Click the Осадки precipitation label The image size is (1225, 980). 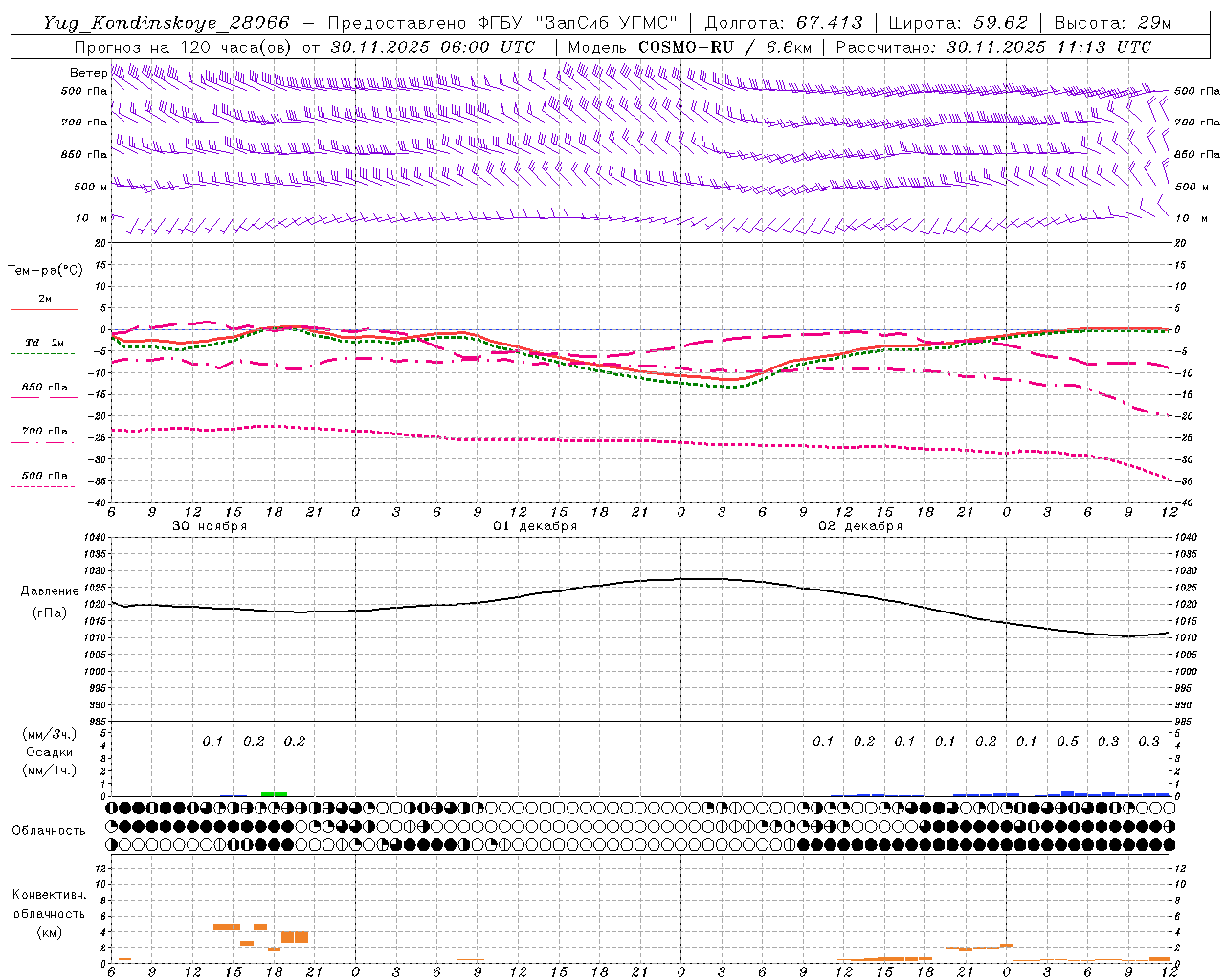point(49,752)
